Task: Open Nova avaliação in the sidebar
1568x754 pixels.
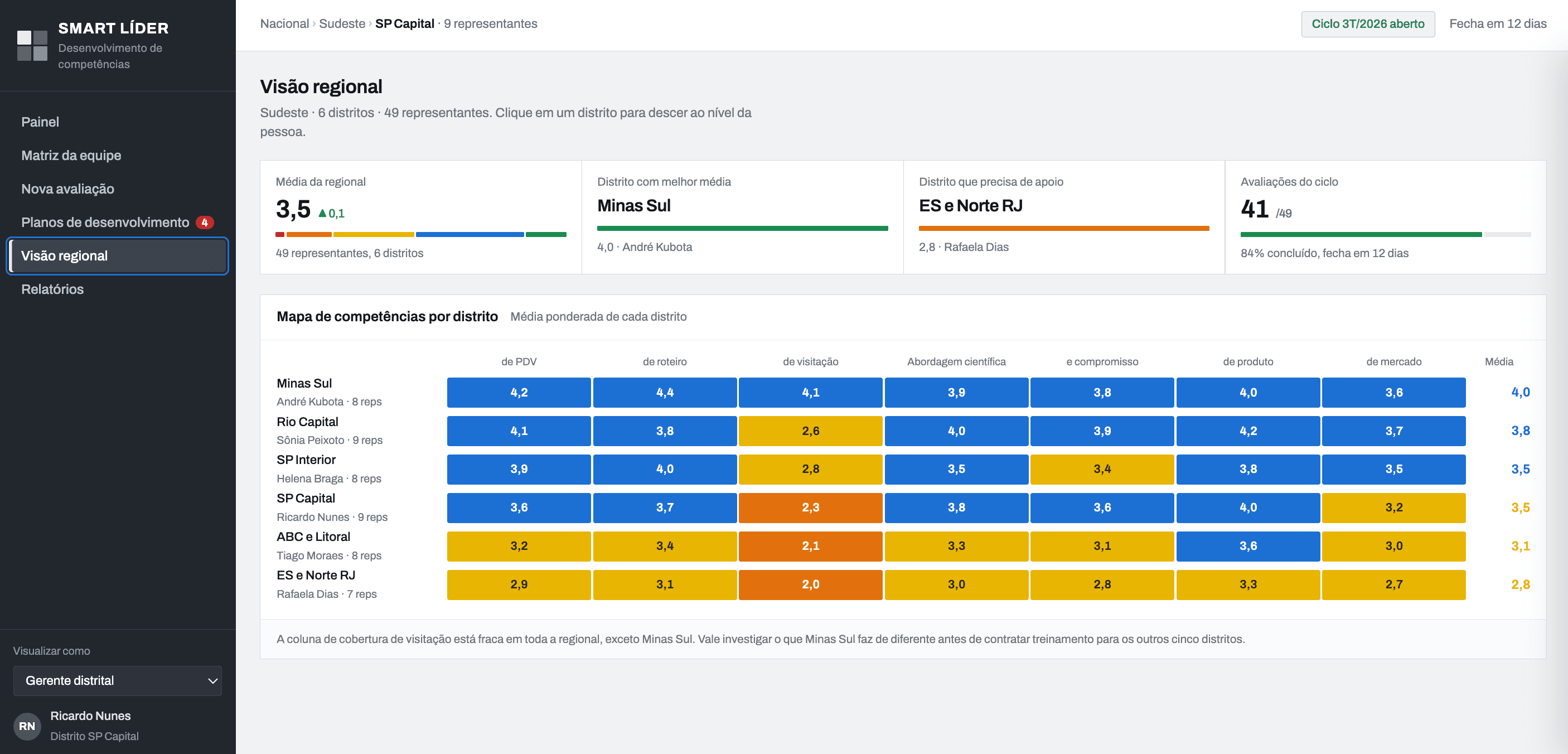Action: click(118, 188)
